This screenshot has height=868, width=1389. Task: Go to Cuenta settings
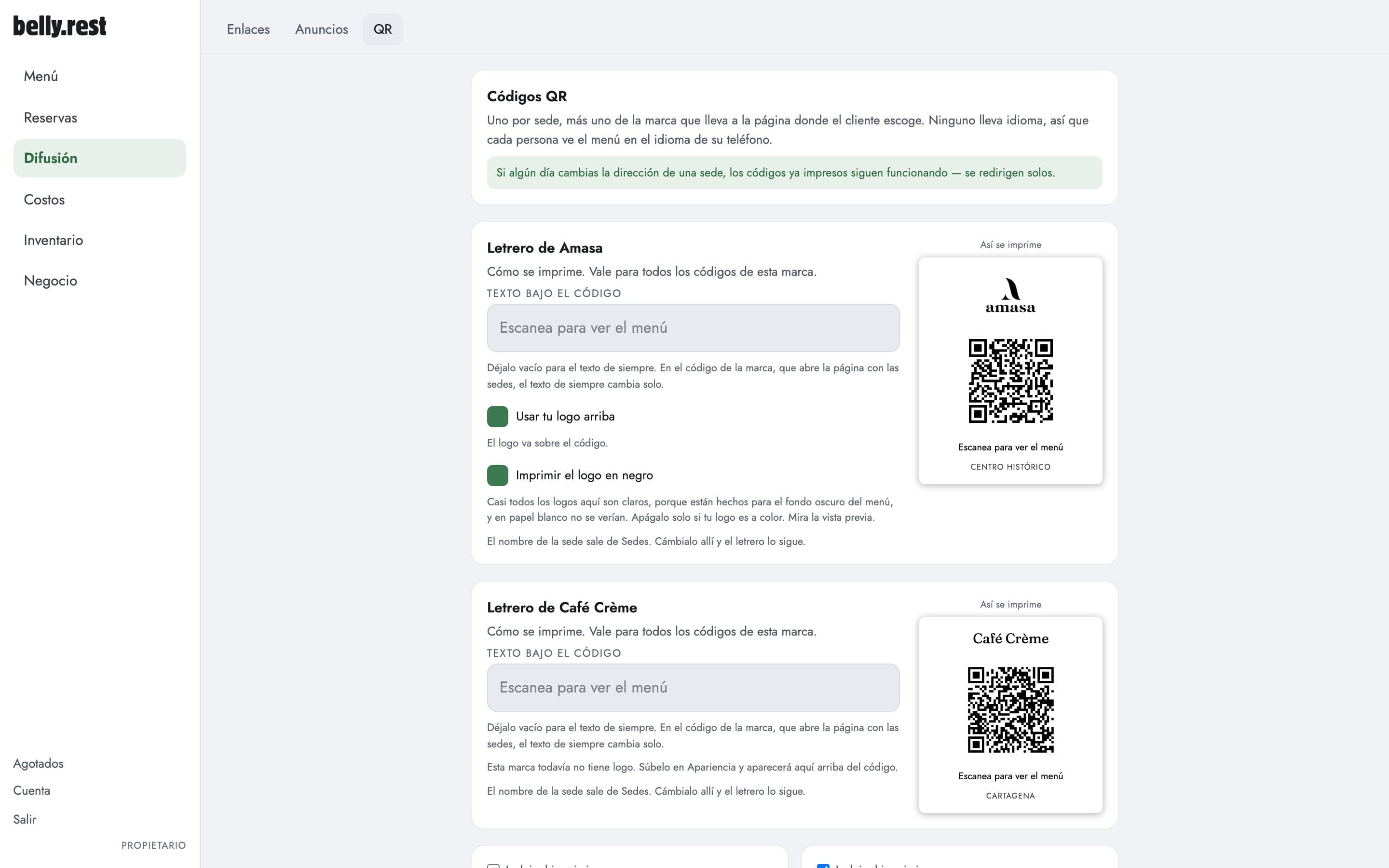pyautogui.click(x=31, y=790)
